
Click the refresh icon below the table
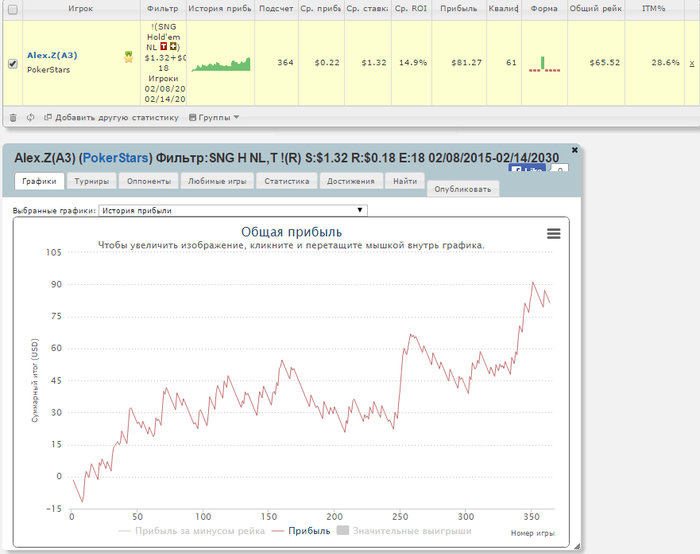[30, 117]
